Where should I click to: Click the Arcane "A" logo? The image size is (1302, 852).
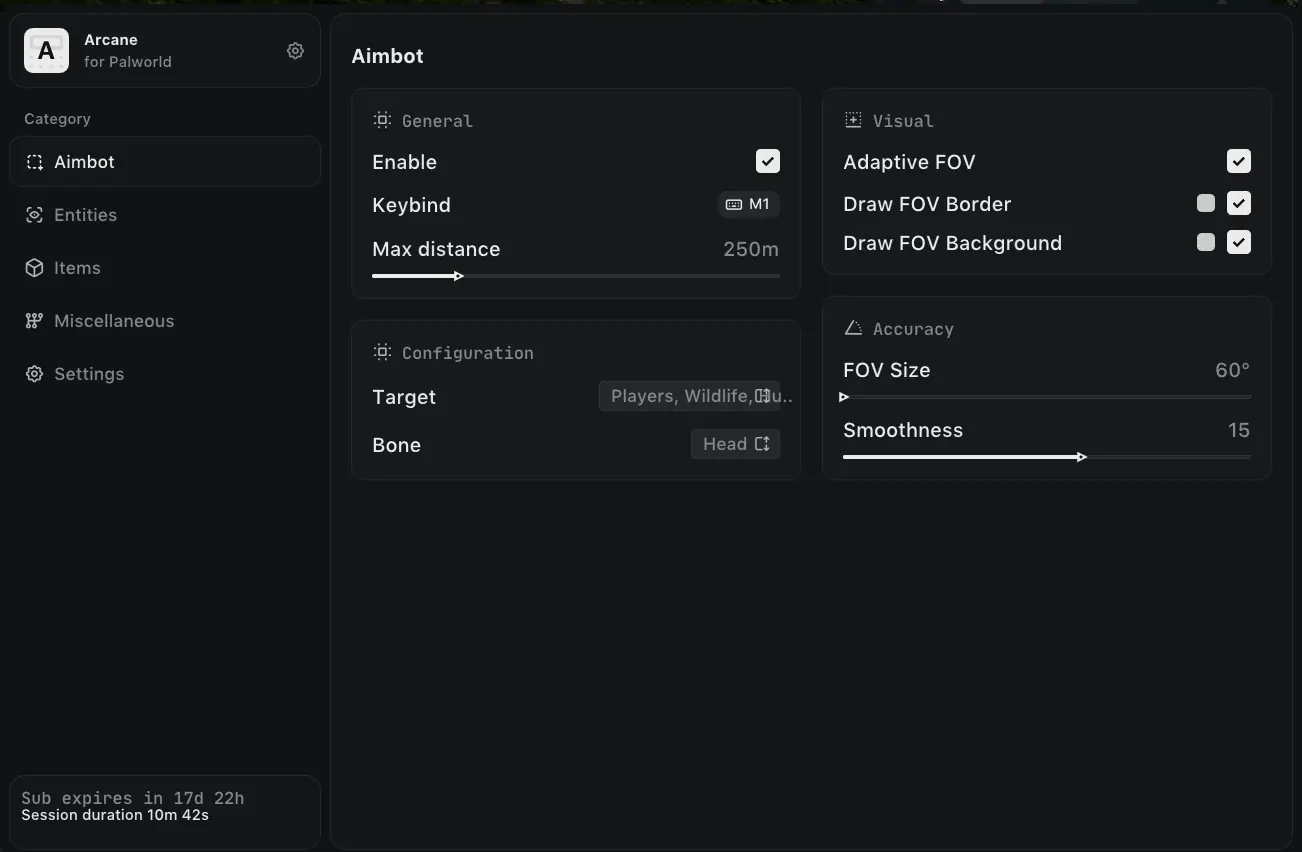(46, 50)
